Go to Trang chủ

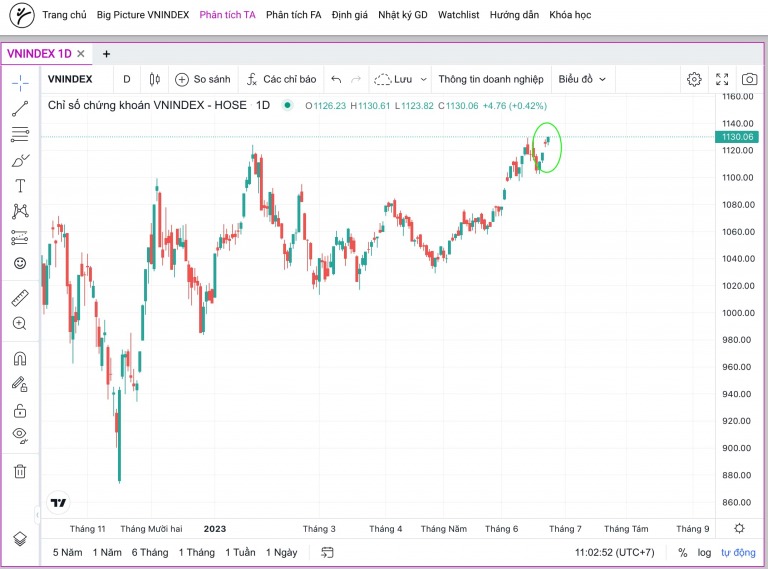click(x=64, y=15)
